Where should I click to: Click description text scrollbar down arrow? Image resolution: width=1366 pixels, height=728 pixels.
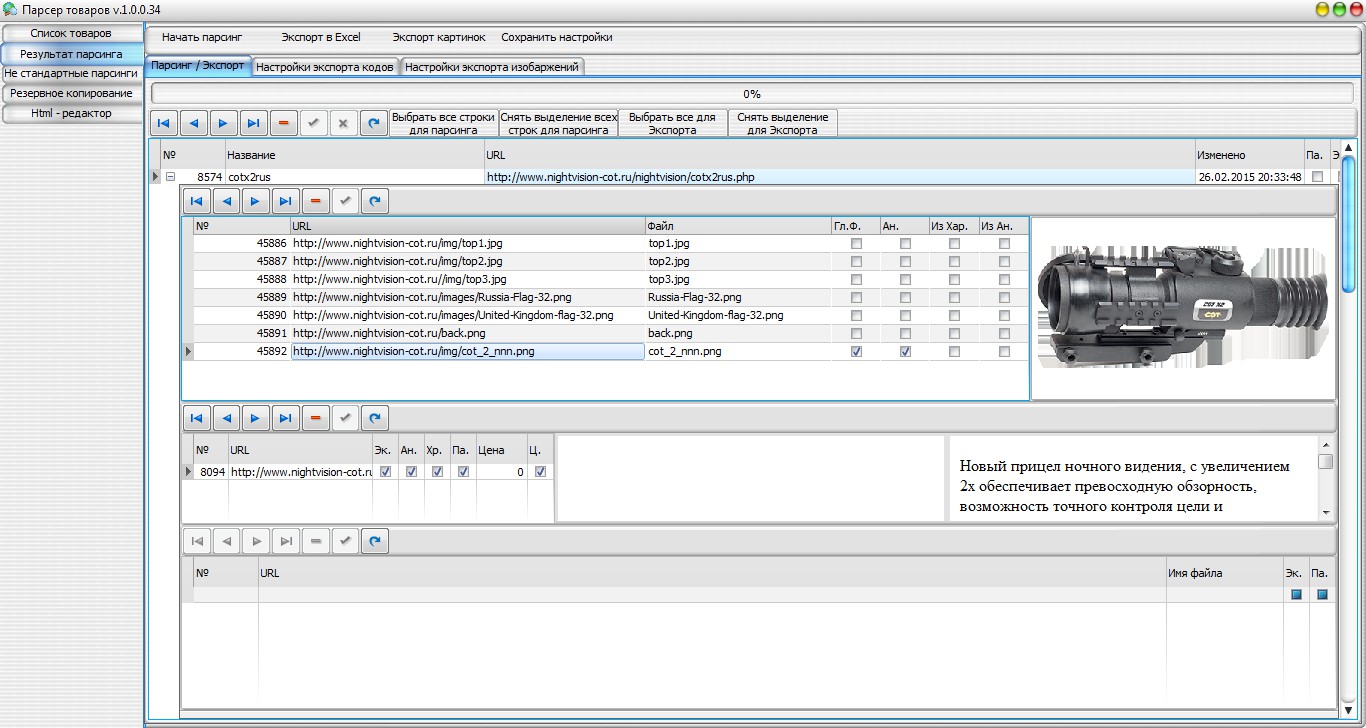point(1326,513)
